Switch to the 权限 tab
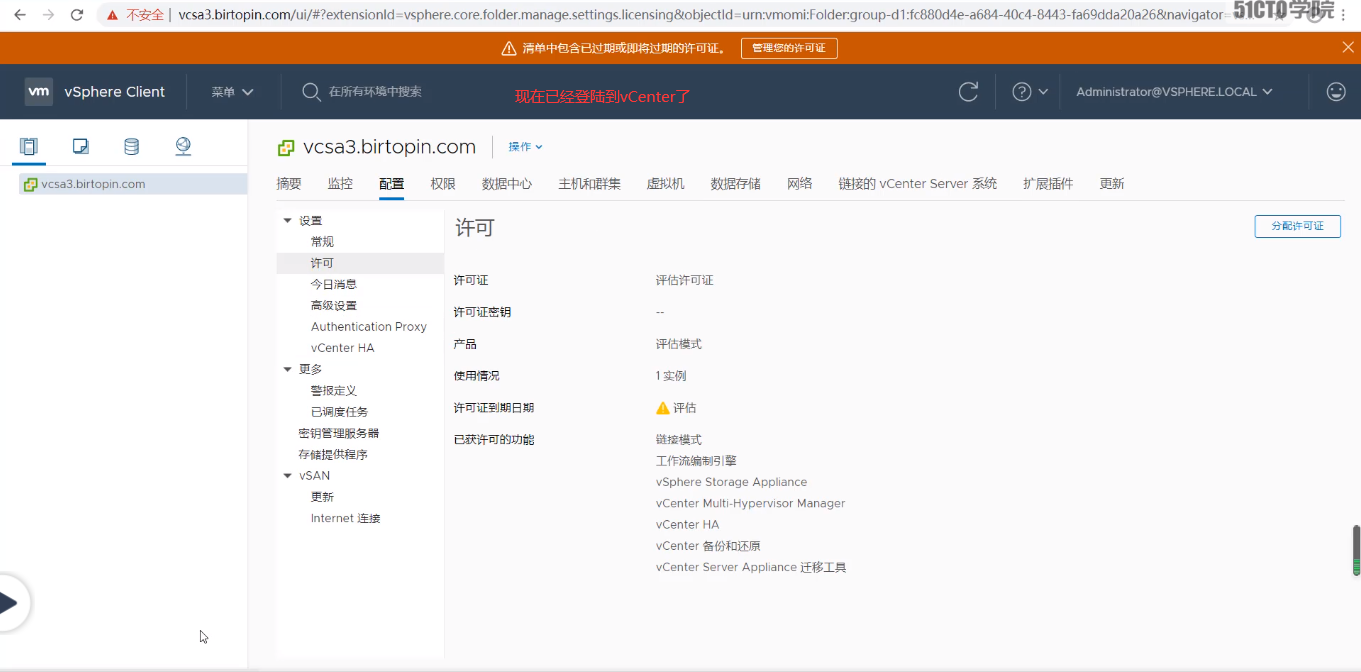The image size is (1361, 672). tap(443, 184)
